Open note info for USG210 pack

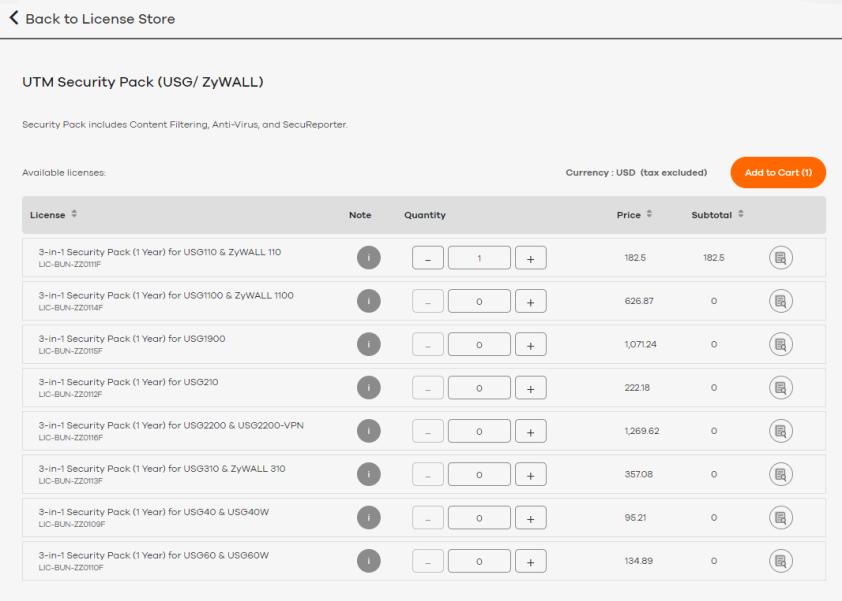pos(369,388)
